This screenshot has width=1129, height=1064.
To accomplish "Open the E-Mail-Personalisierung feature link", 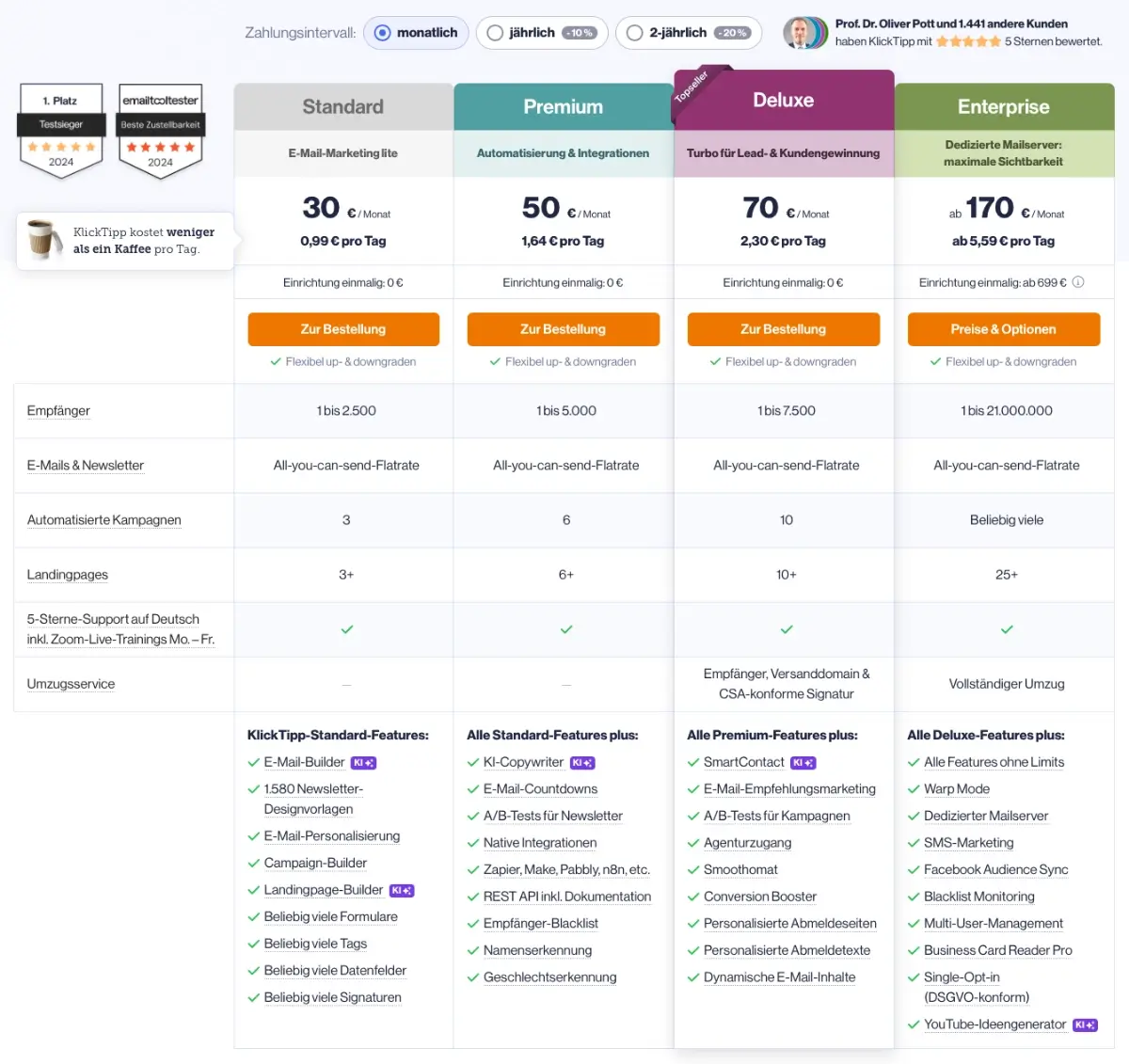I will tap(332, 836).
